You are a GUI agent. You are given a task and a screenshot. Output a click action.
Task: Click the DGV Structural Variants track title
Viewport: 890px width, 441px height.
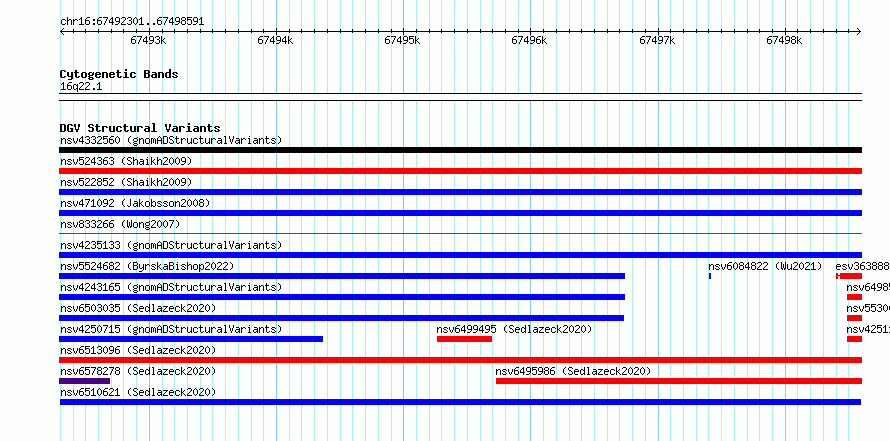point(140,128)
